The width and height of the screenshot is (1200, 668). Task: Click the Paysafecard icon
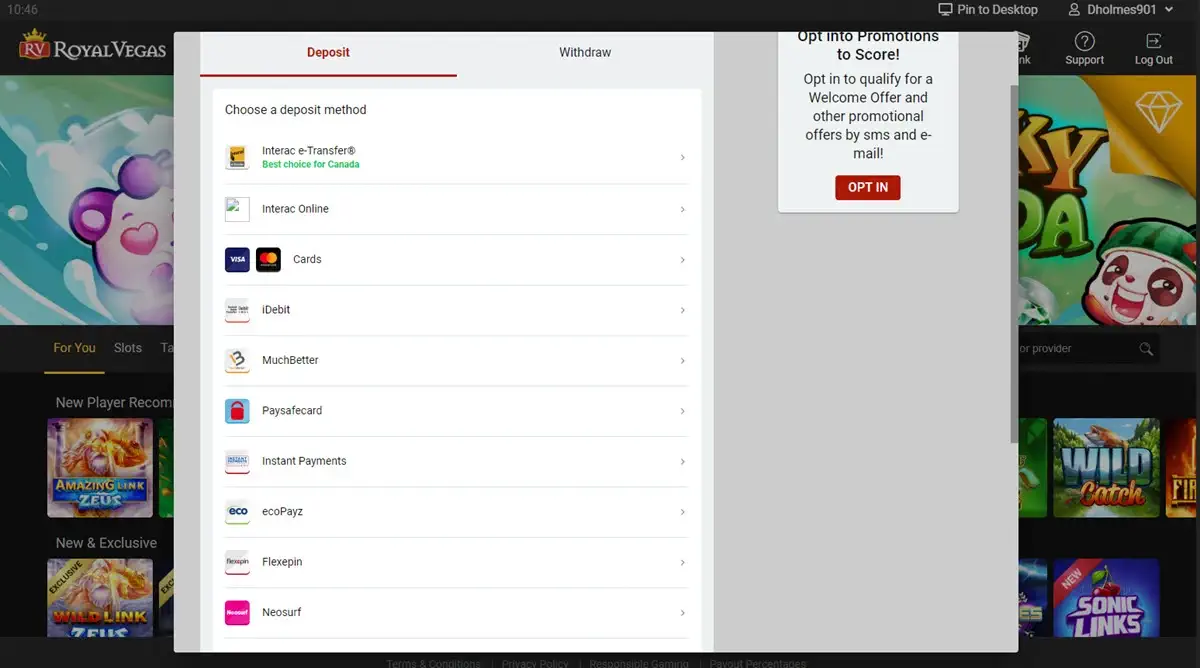tap(237, 410)
